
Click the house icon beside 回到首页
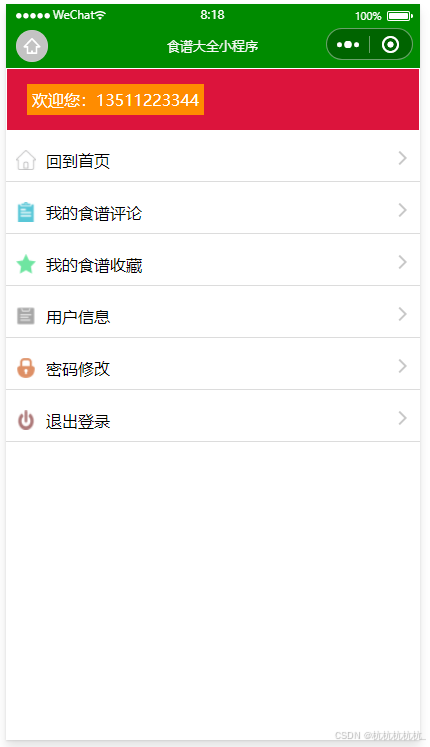point(26,160)
